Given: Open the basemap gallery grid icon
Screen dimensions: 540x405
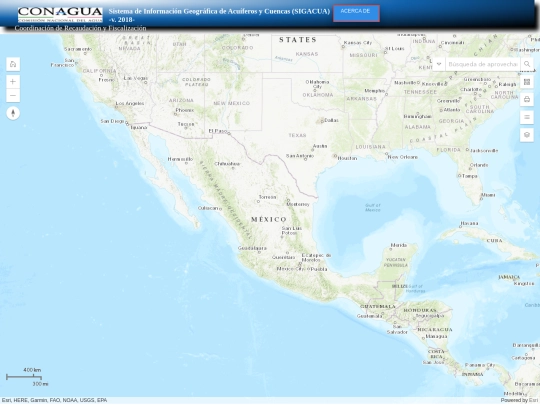Looking at the screenshot, I should 527,82.
